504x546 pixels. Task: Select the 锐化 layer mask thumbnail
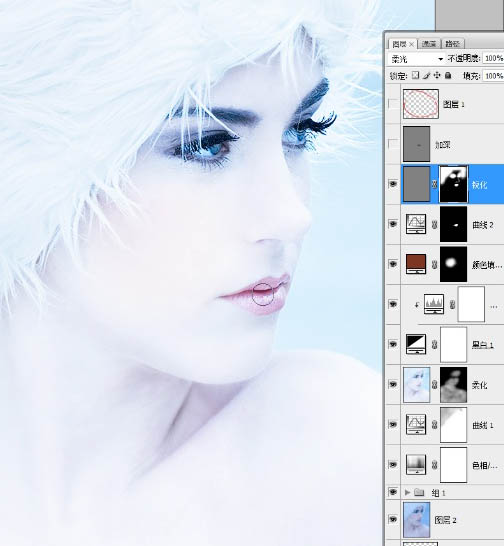point(453,184)
